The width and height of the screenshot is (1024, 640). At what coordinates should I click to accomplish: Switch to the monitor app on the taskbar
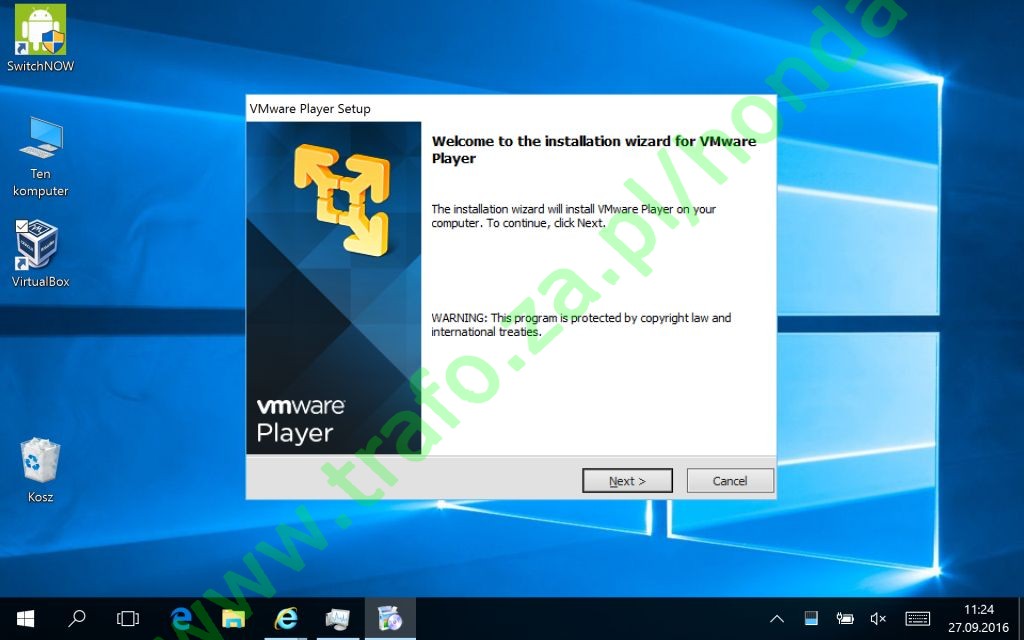(x=338, y=618)
